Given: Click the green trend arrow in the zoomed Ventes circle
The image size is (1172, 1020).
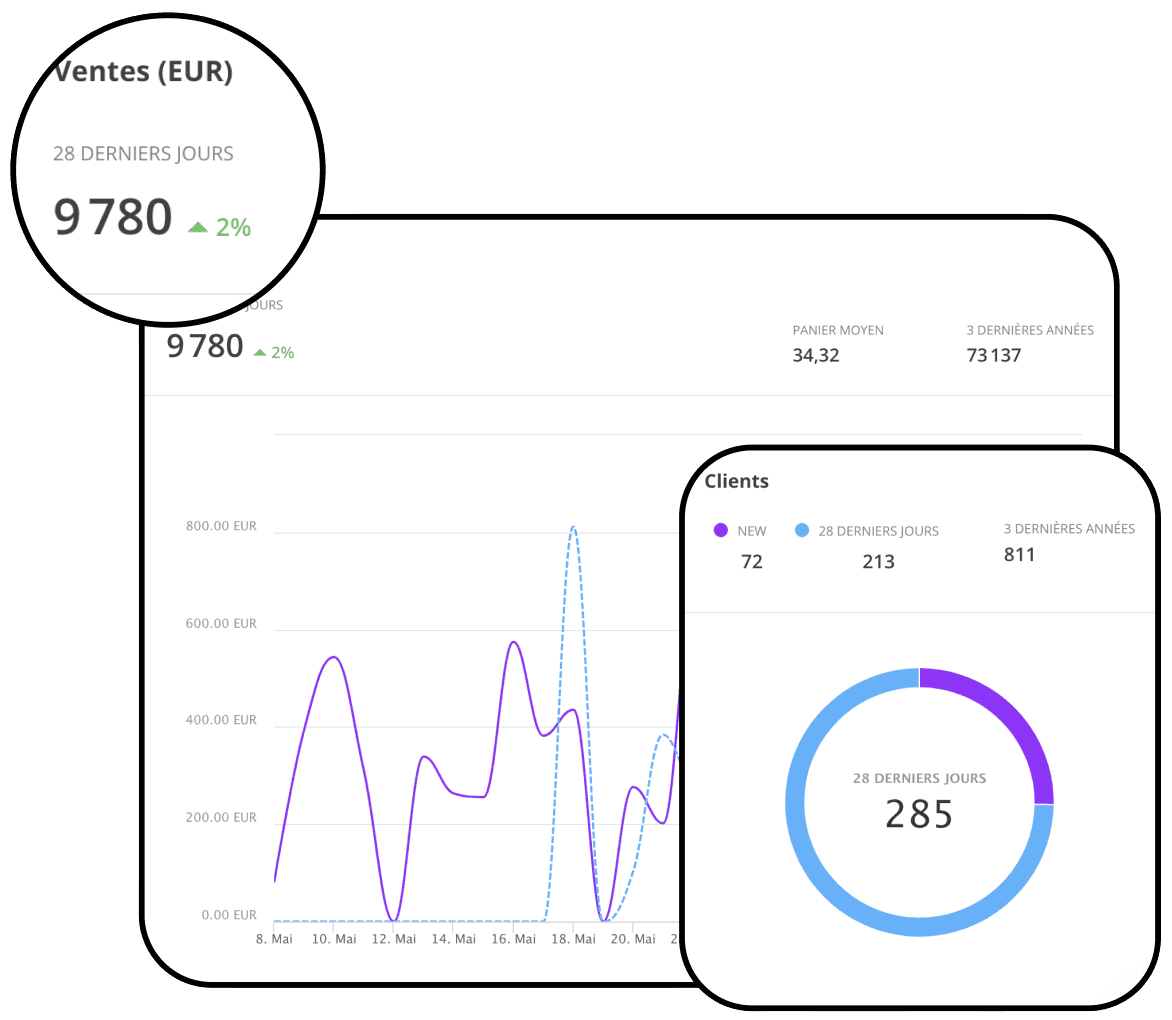Looking at the screenshot, I should pos(197,227).
